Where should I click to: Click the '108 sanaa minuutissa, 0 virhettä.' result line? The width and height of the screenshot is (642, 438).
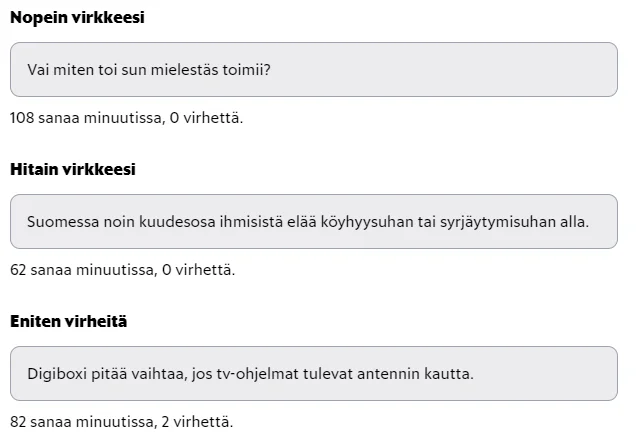(126, 118)
